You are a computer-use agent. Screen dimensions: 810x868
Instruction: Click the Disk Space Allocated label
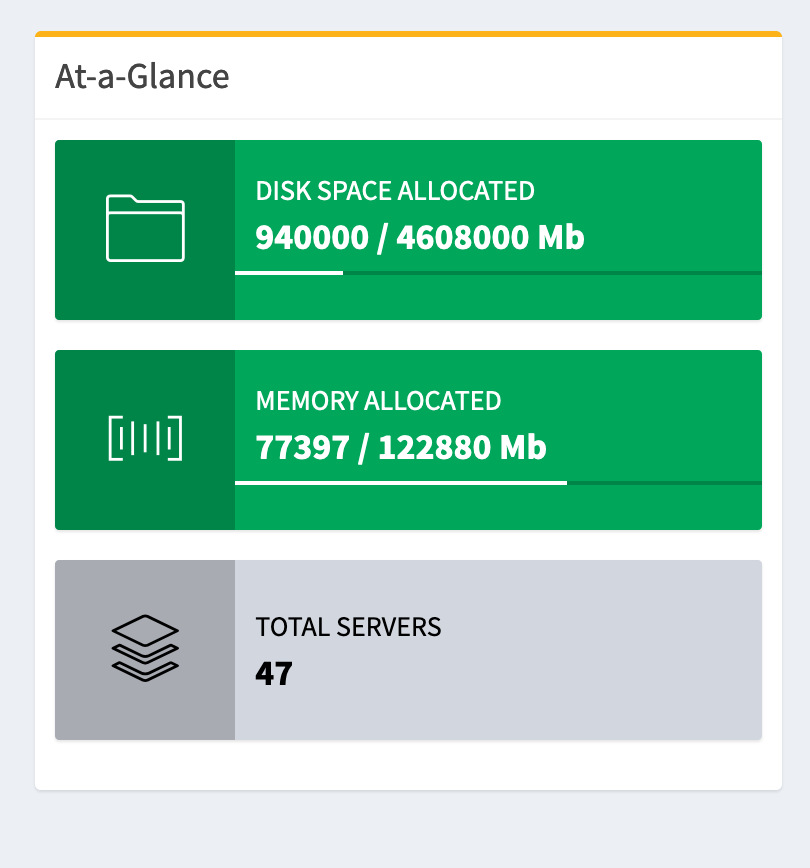(x=395, y=191)
